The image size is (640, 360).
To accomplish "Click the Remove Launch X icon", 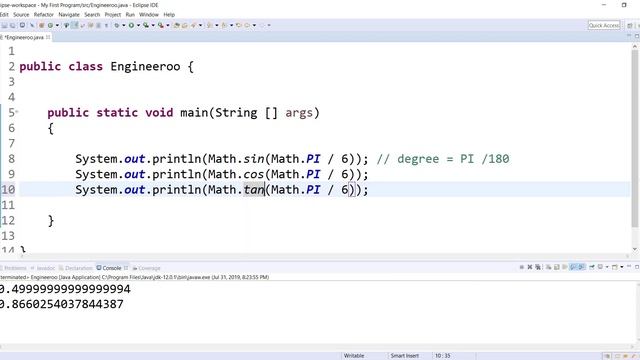I will click(530, 267).
